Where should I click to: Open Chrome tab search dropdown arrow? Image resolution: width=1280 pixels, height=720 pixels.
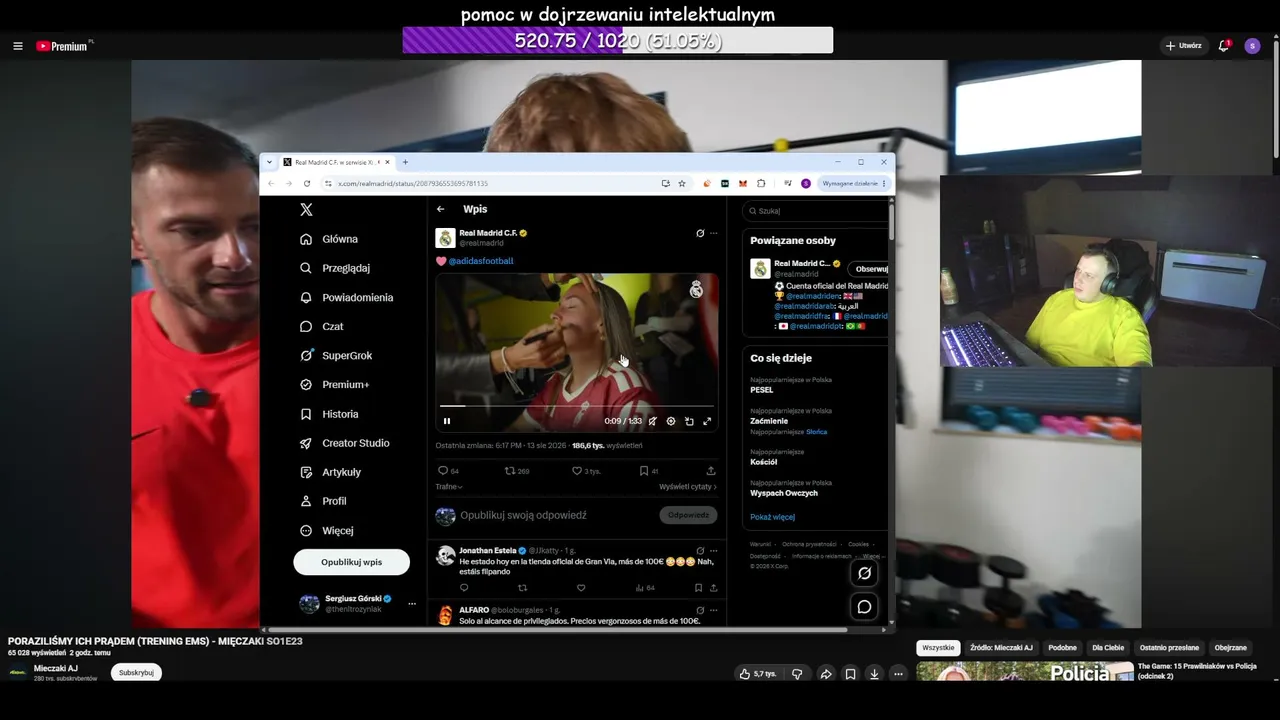tap(269, 162)
